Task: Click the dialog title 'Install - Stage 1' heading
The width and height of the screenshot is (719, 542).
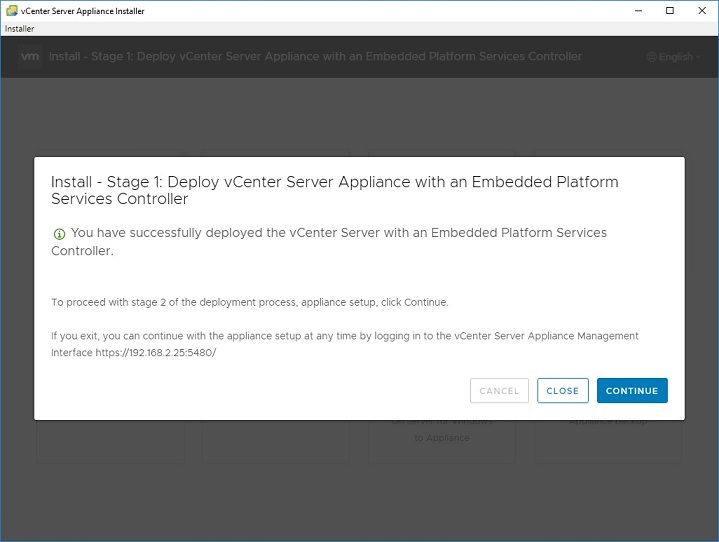Action: pyautogui.click(x=335, y=190)
